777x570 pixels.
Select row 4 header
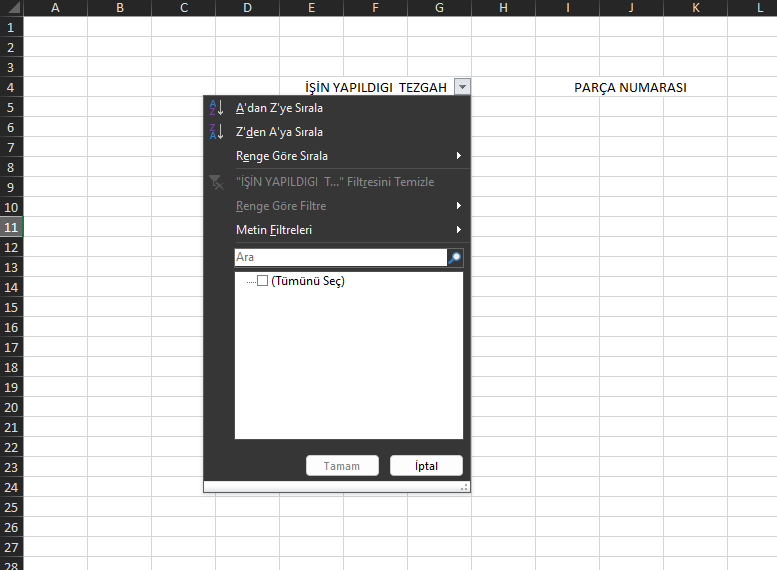(11, 87)
